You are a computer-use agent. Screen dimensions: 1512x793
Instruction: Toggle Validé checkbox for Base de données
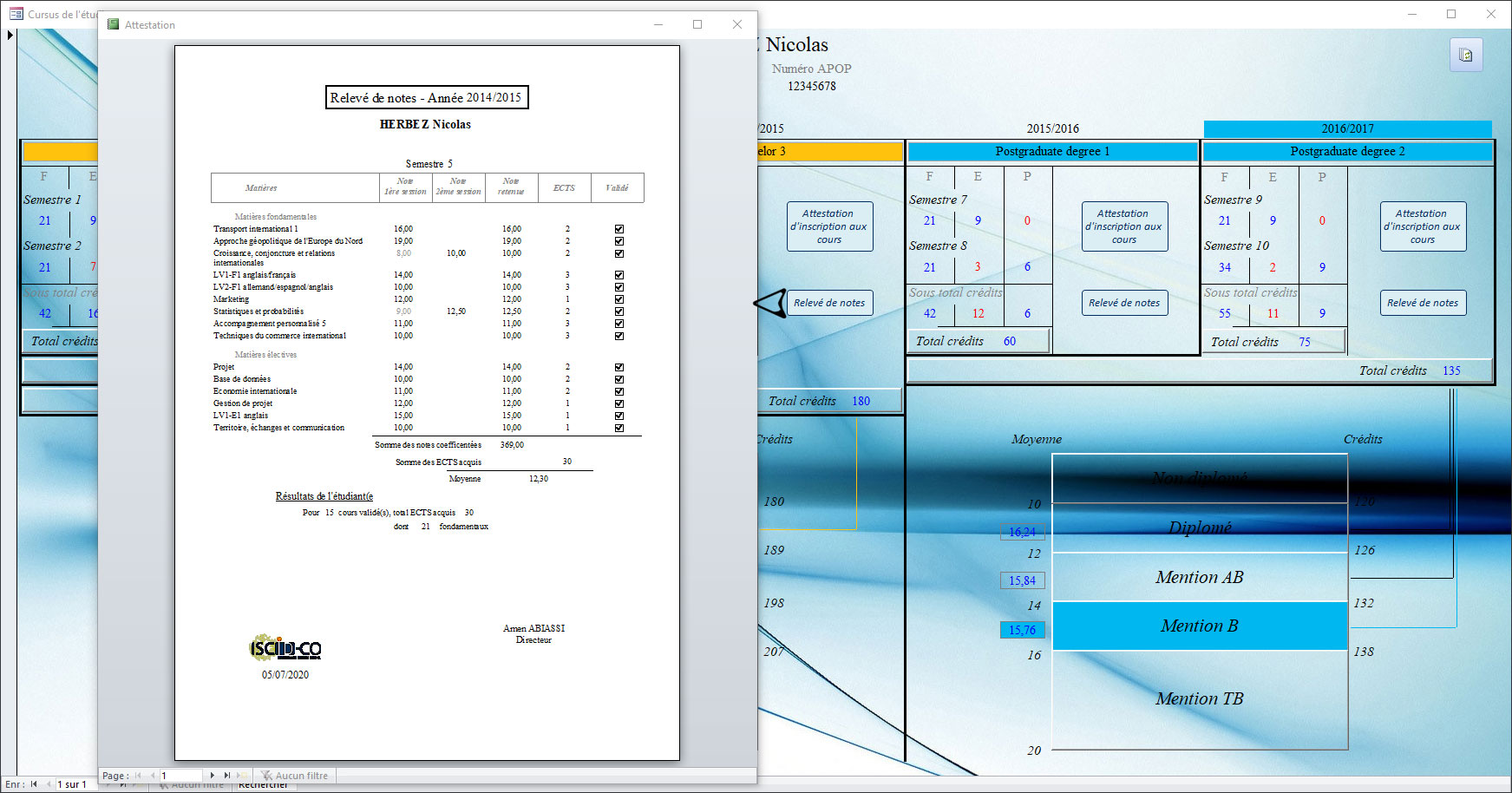click(x=619, y=379)
